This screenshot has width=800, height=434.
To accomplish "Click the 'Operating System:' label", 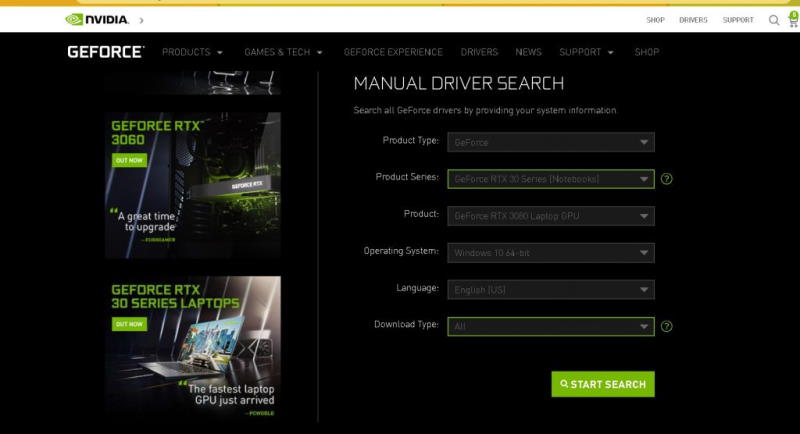I will pyautogui.click(x=401, y=251).
